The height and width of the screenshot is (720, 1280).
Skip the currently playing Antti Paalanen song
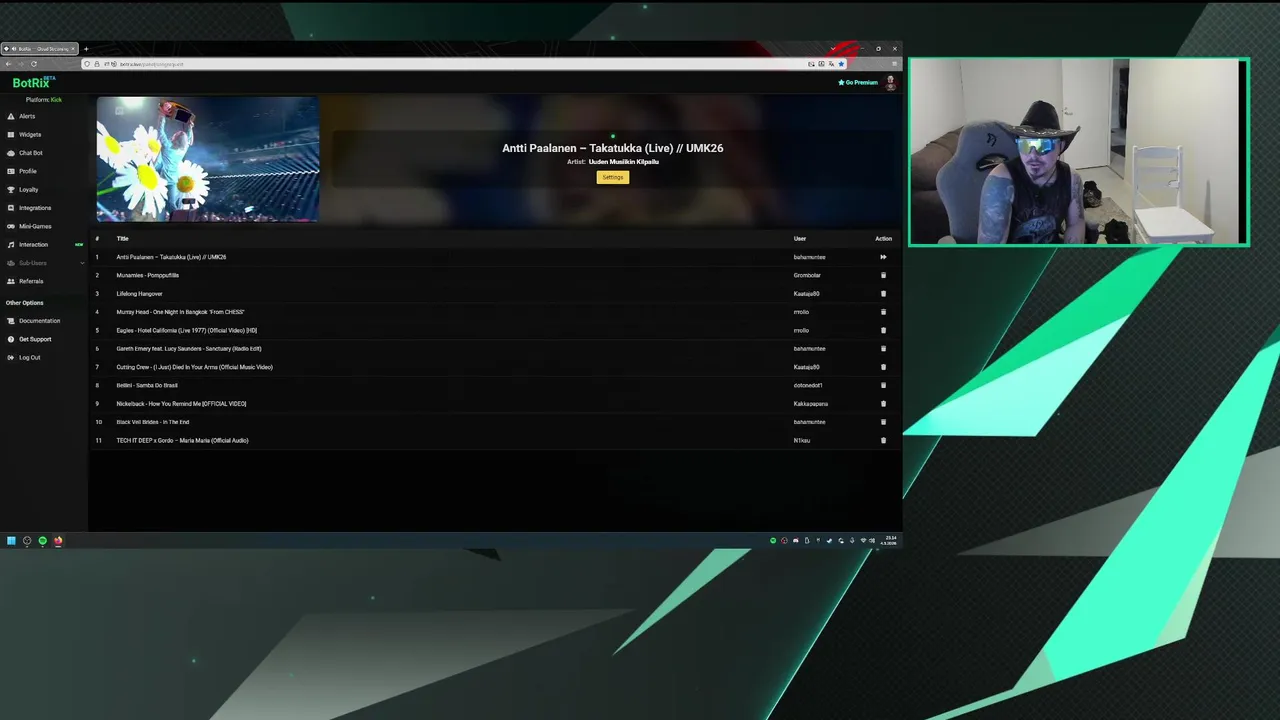(x=883, y=257)
